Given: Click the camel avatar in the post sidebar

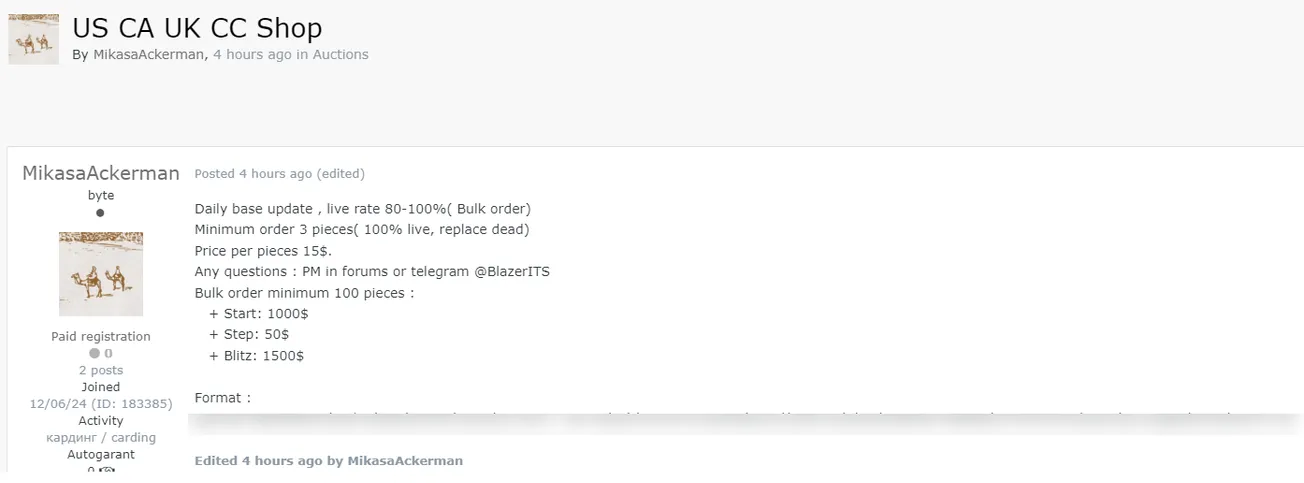Looking at the screenshot, I should click(x=101, y=273).
